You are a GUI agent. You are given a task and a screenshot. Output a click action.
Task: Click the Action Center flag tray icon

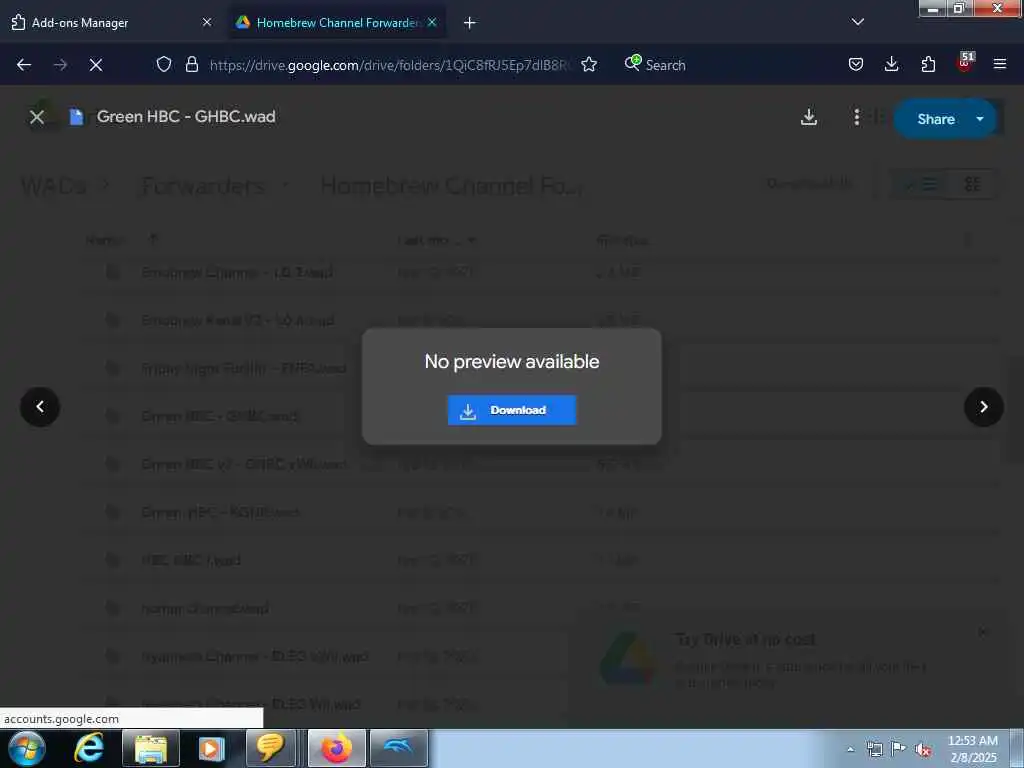898,749
